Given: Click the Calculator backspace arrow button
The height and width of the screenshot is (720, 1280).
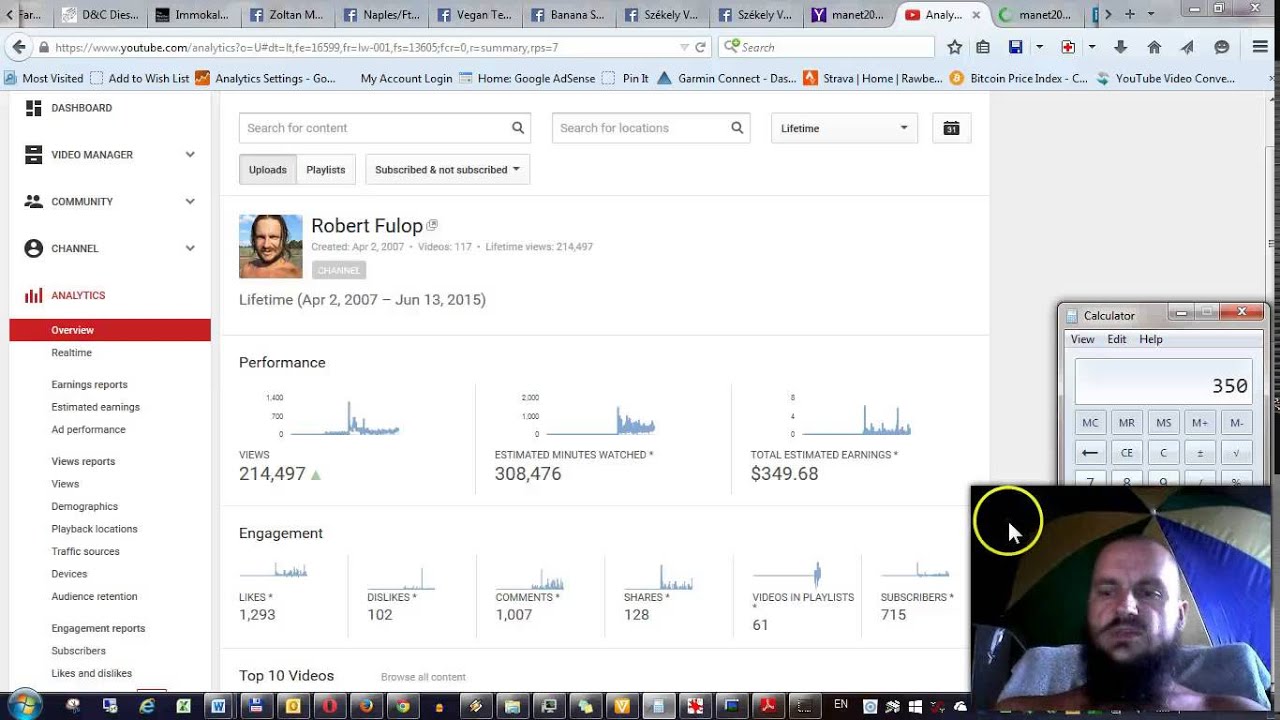Looking at the screenshot, I should point(1090,453).
